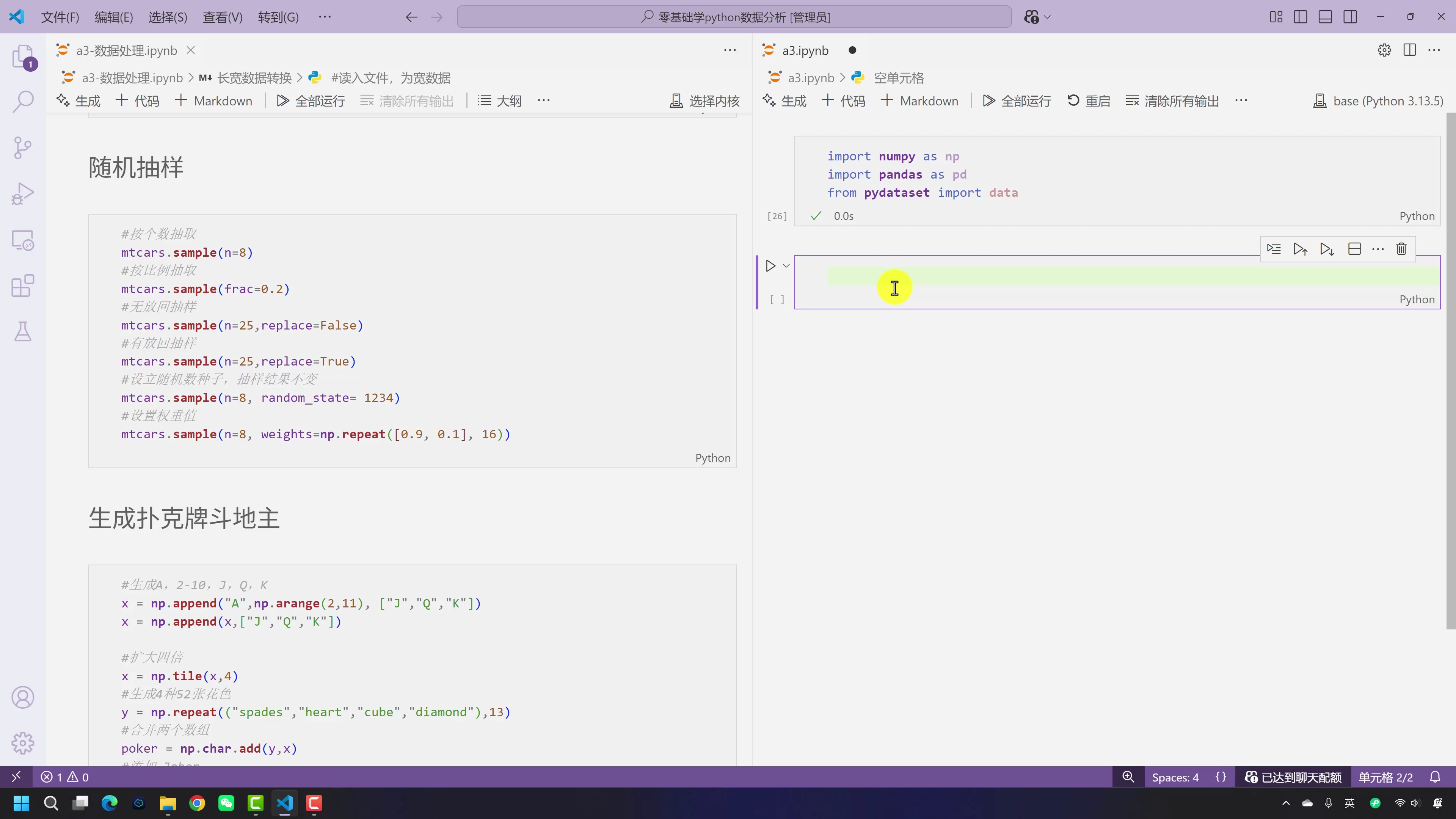The image size is (1456, 819).
Task: Execute cell and below from cell toolbar
Action: coord(1327,249)
